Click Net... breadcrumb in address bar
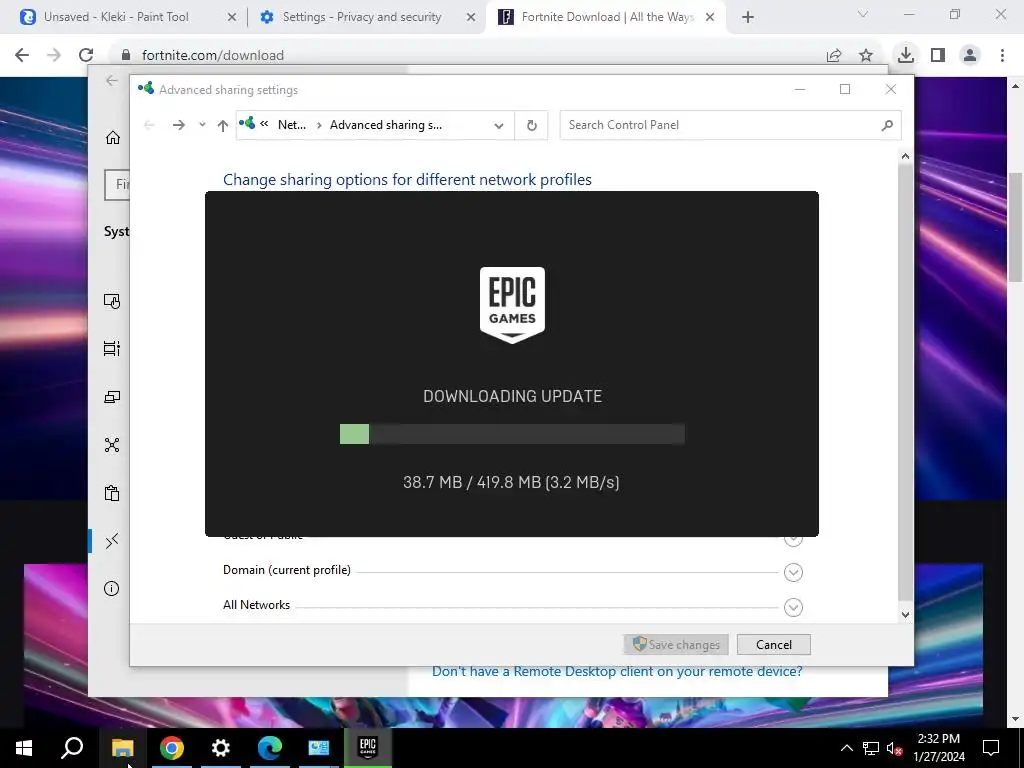Image resolution: width=1024 pixels, height=768 pixels. point(291,125)
